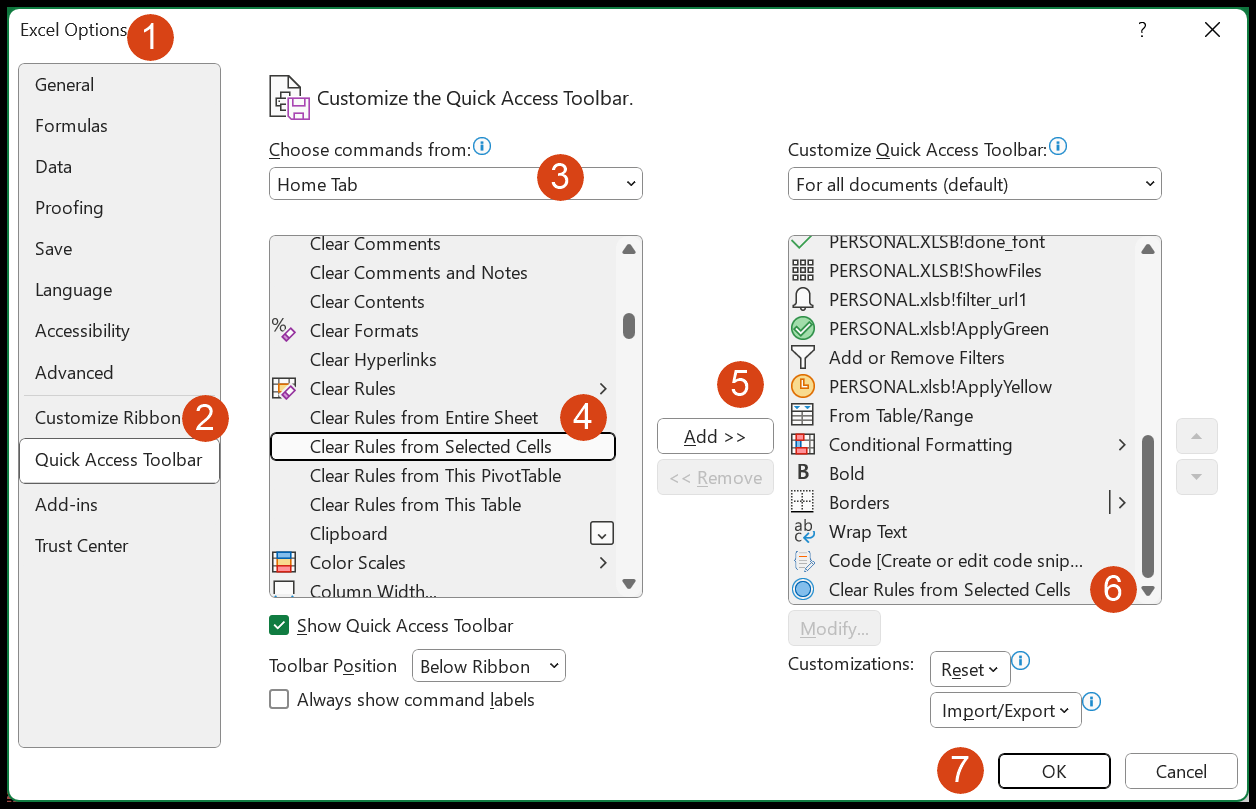
Task: Uncheck Show Quick Access Toolbar
Action: coord(279,625)
